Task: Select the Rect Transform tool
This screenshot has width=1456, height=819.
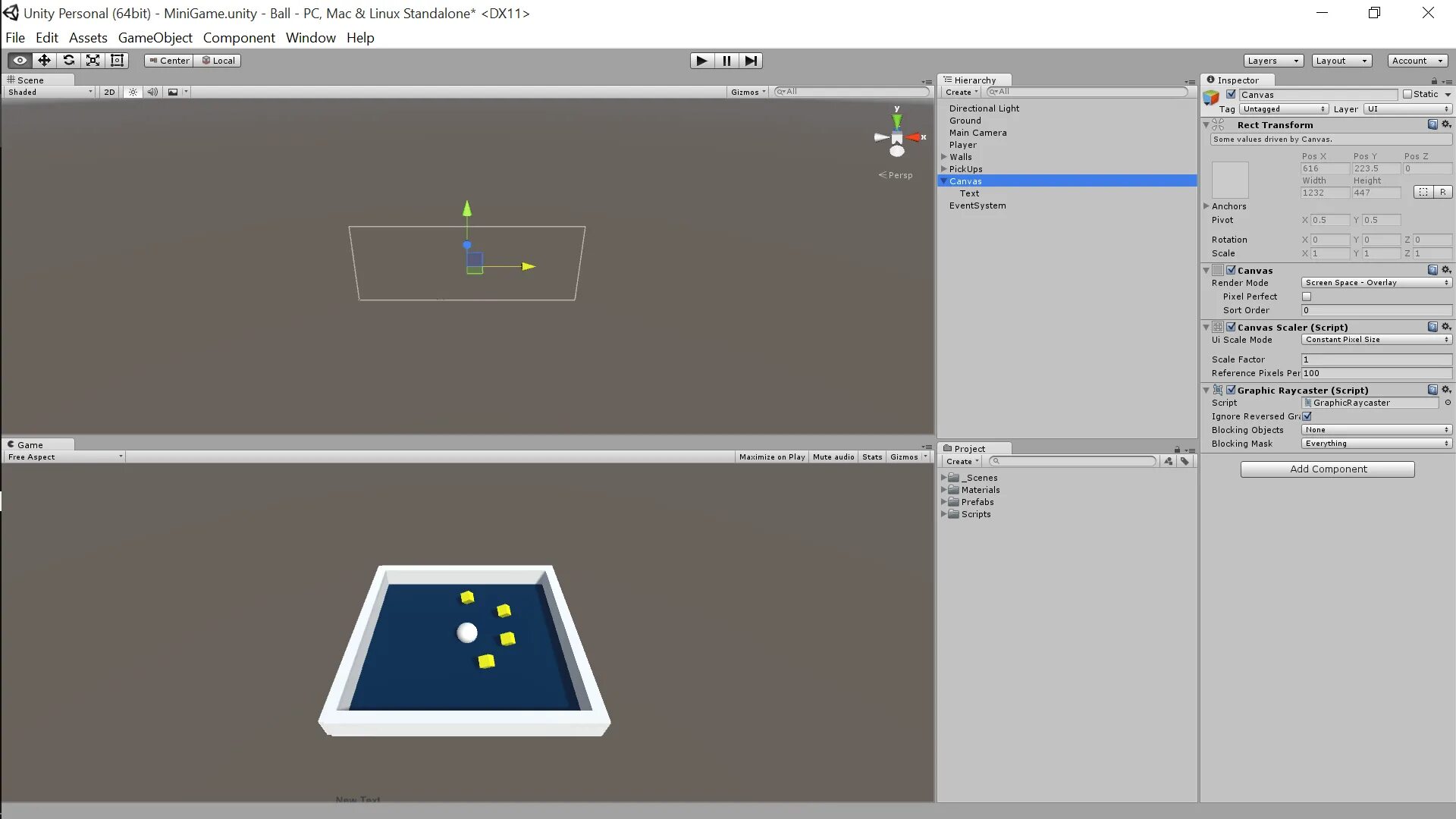Action: pos(117,61)
